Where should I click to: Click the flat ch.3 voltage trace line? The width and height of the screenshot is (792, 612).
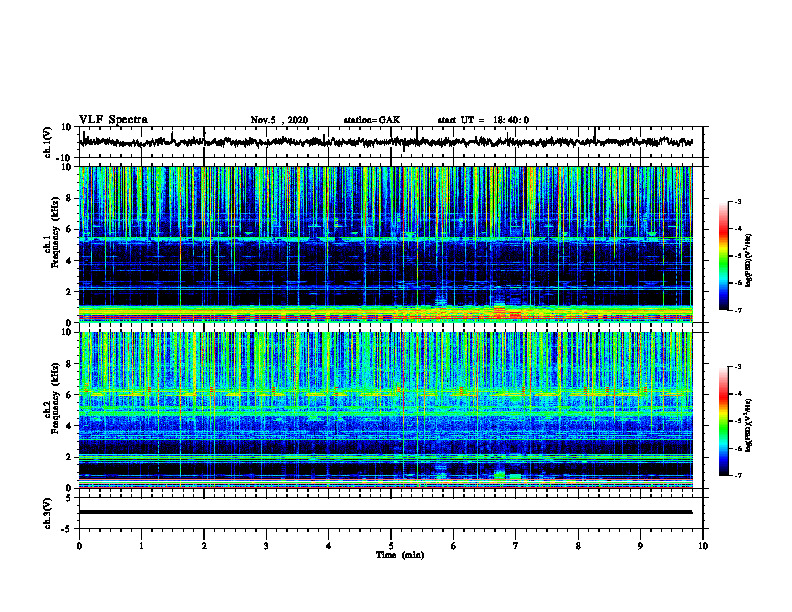(x=385, y=512)
